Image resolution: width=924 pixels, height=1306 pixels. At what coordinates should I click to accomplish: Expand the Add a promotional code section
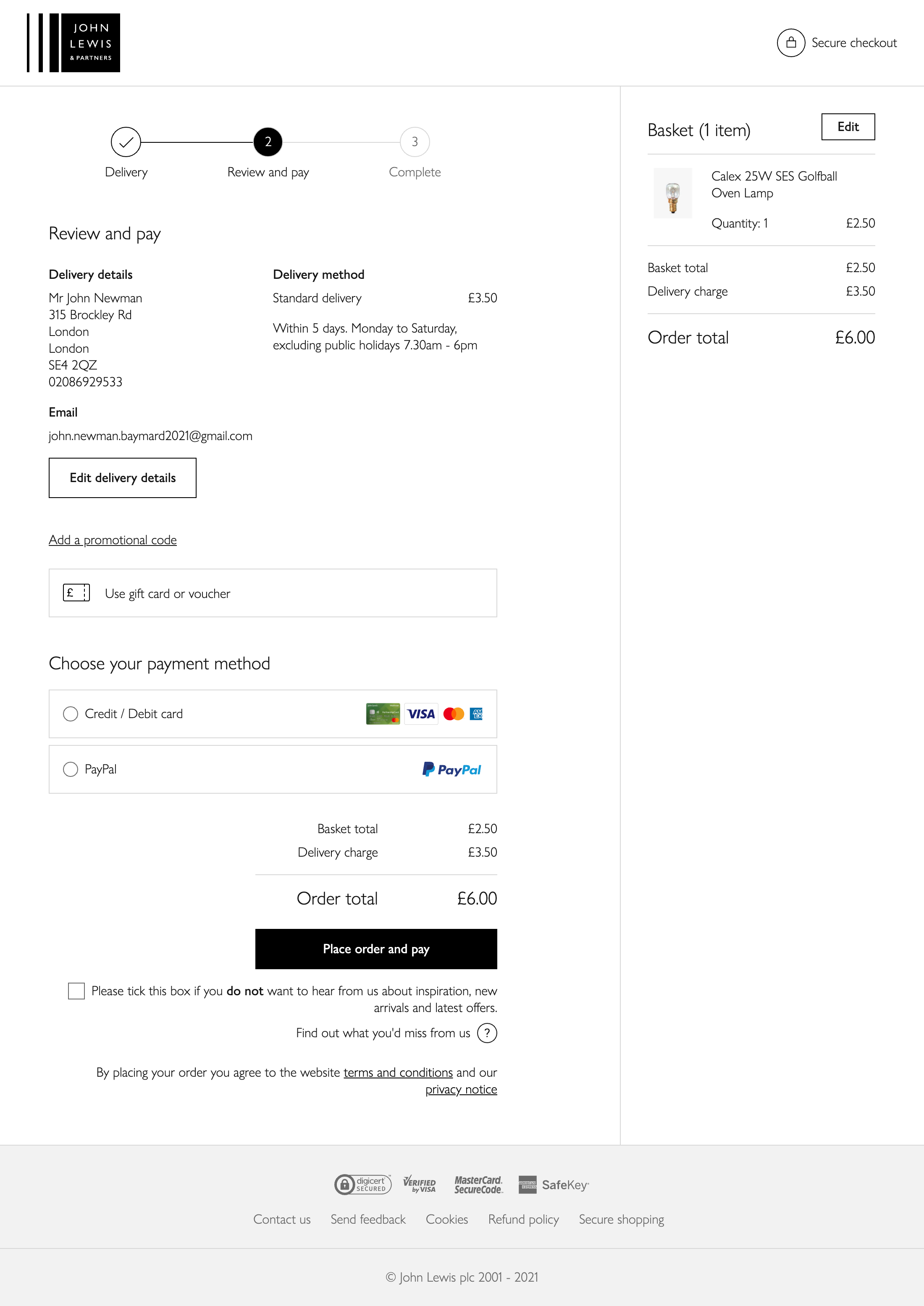coord(112,539)
